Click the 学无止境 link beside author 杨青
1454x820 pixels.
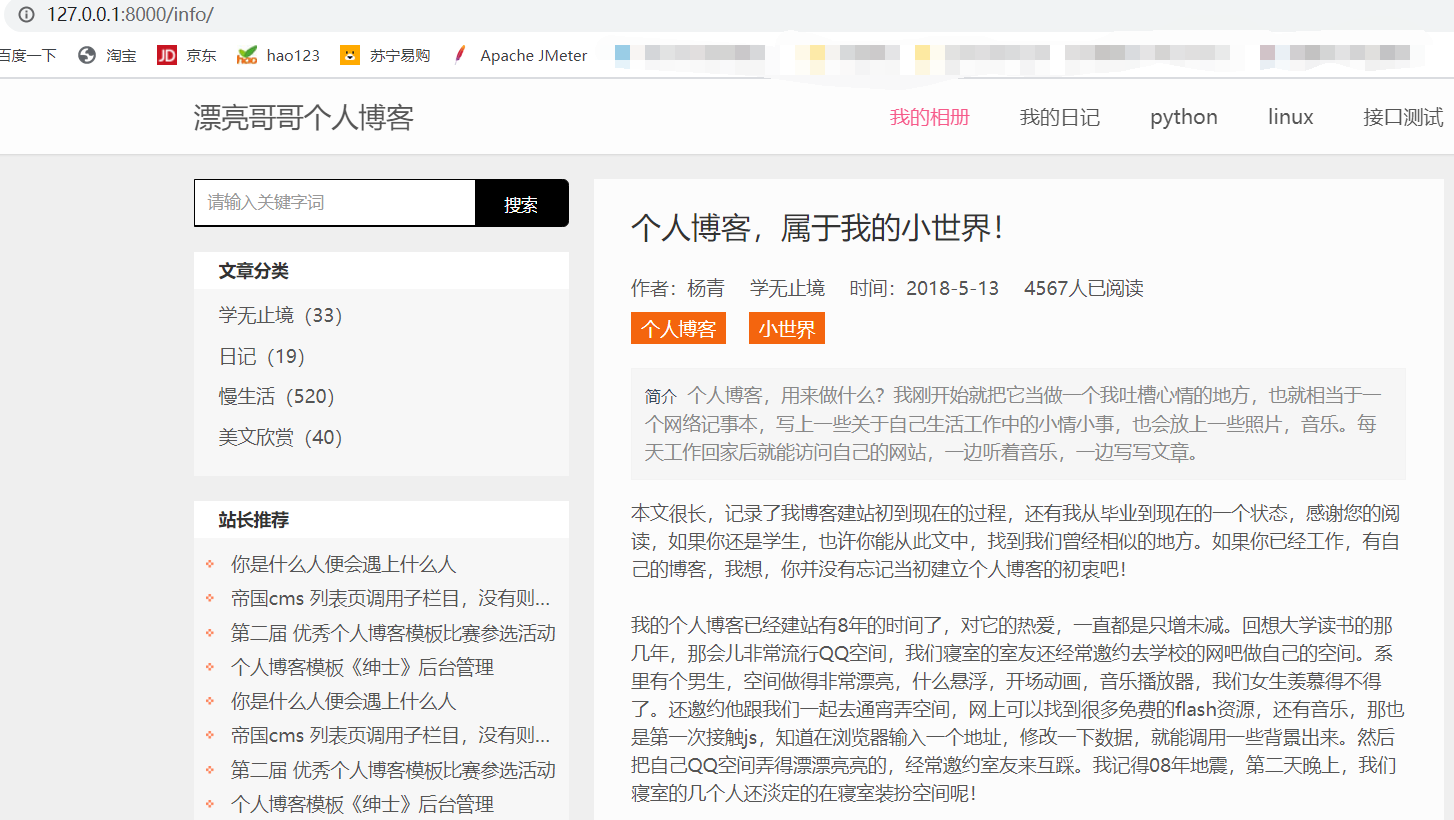788,289
